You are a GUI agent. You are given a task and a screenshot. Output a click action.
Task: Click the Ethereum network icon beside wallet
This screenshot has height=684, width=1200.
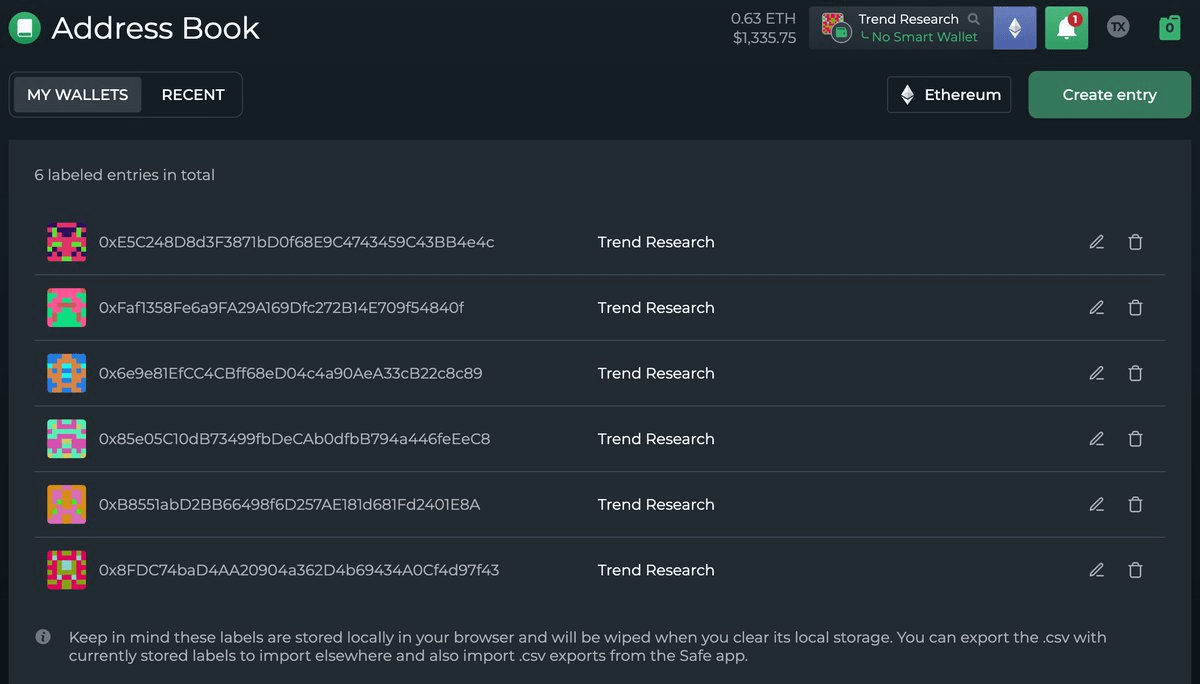[1014, 28]
